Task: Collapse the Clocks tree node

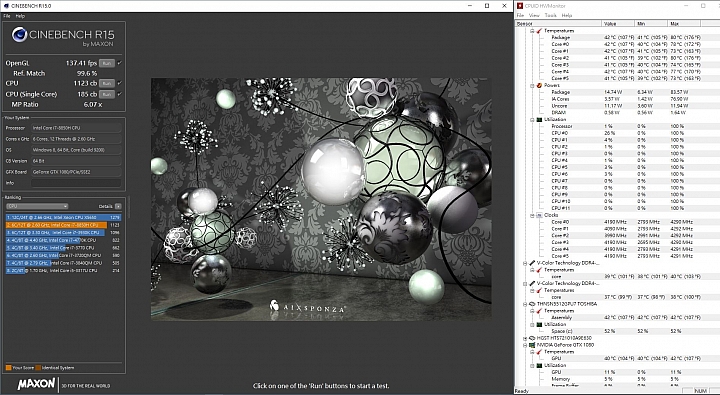Action: (532, 215)
